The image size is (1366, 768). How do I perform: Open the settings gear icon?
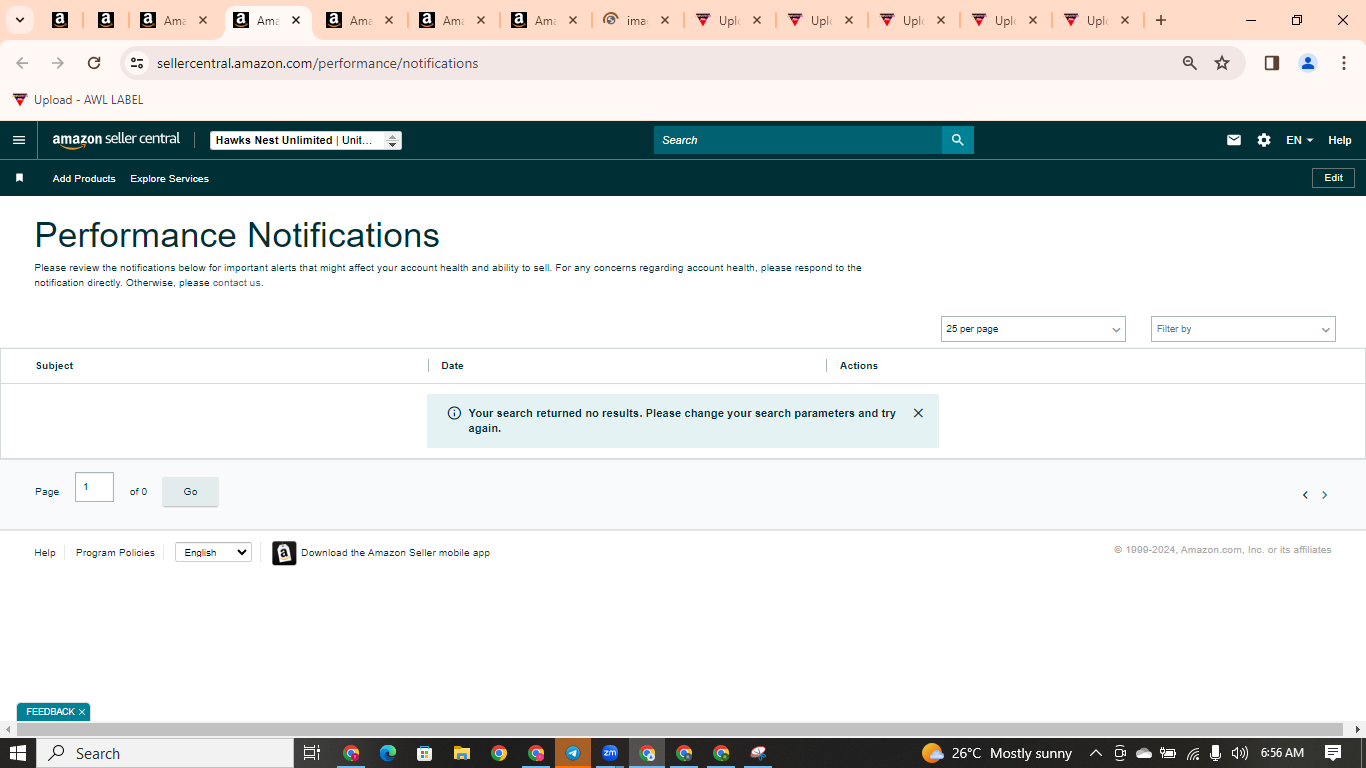click(1264, 140)
